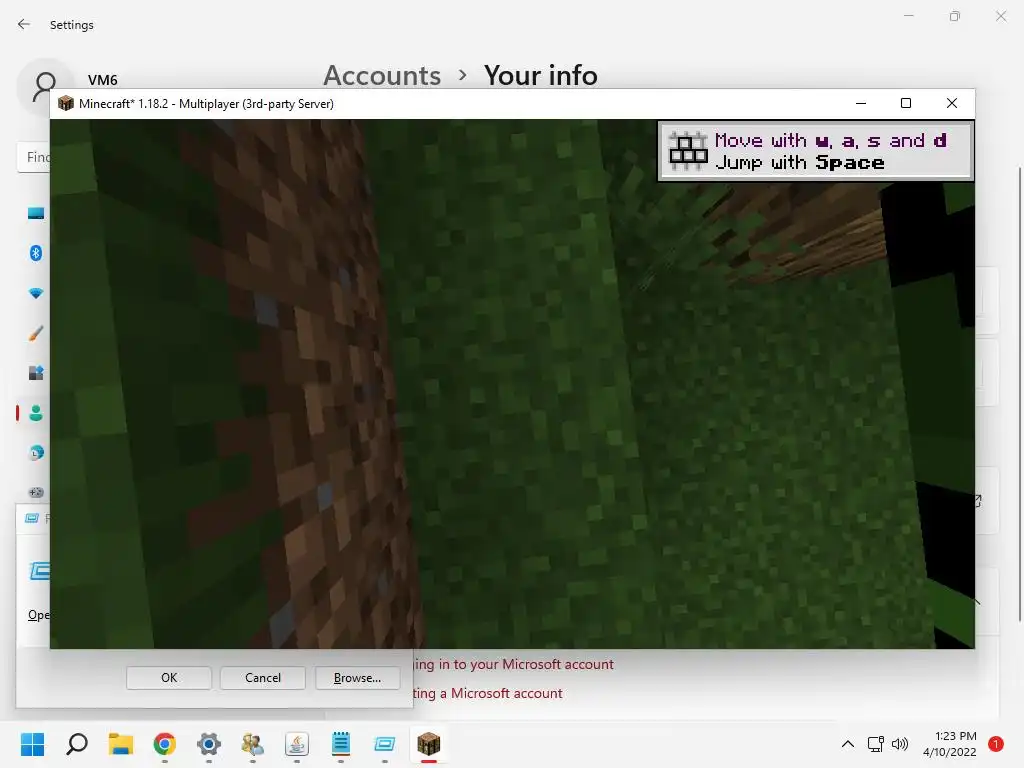This screenshot has height=768, width=1024.
Task: Open Windows Start menu
Action: coord(32,744)
